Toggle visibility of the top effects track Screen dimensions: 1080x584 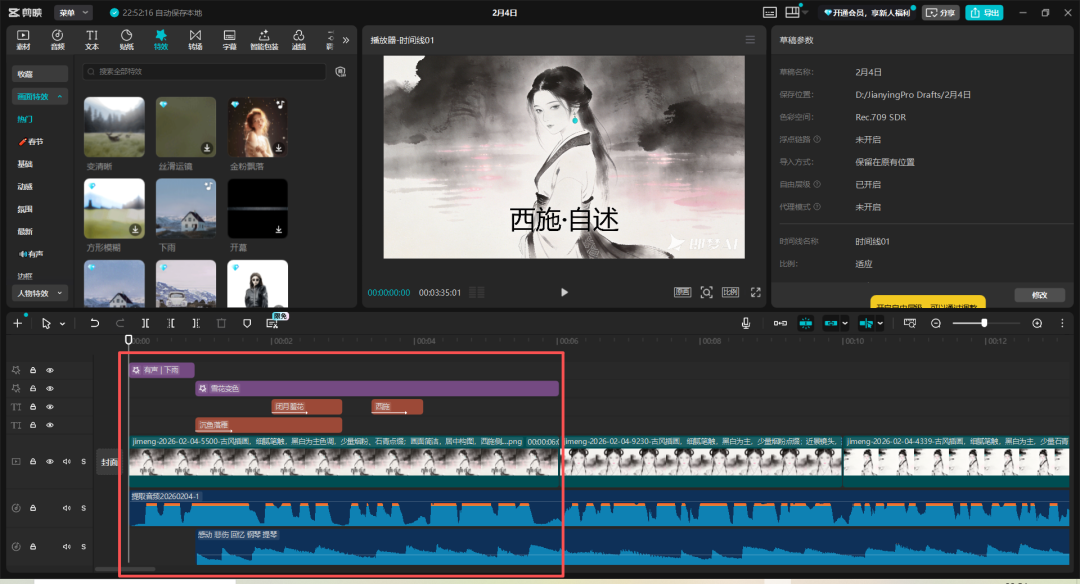click(x=50, y=370)
